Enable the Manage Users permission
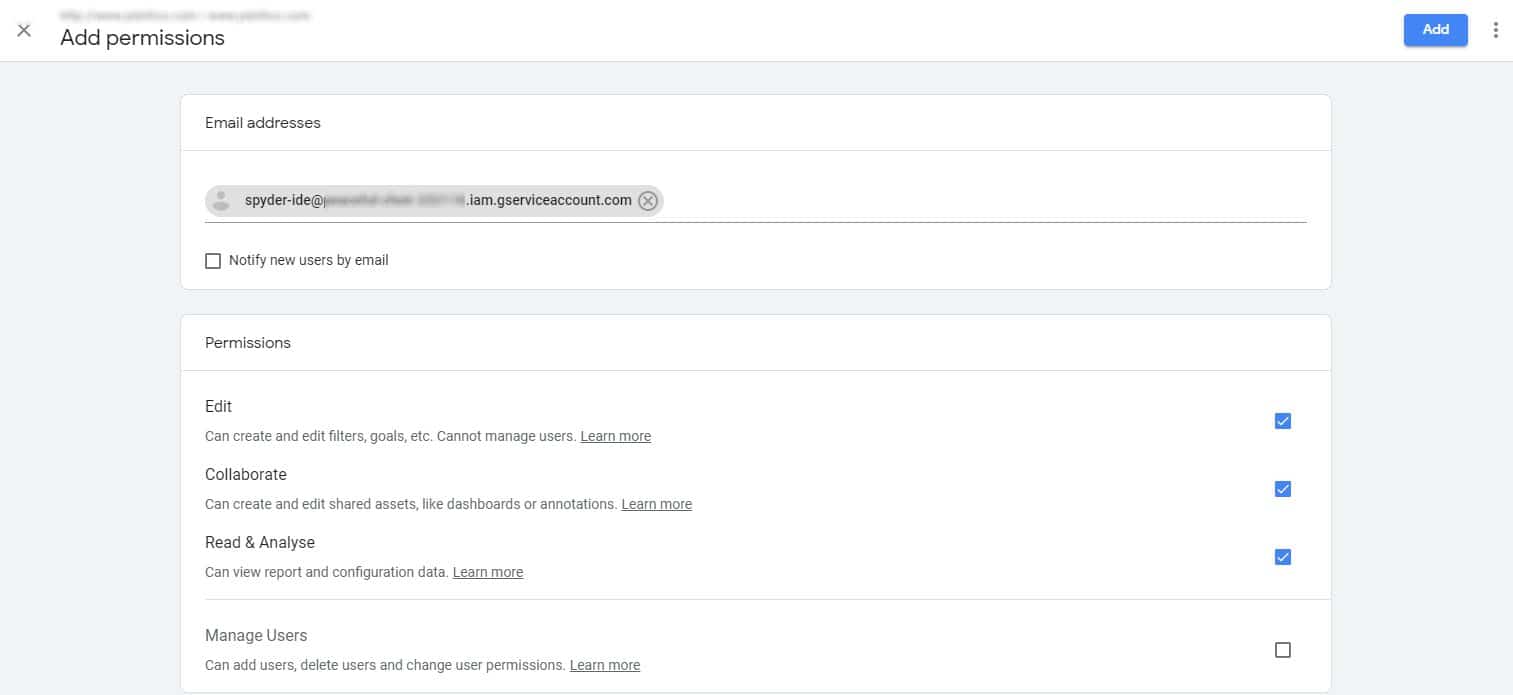Image resolution: width=1513 pixels, height=695 pixels. (x=1282, y=649)
